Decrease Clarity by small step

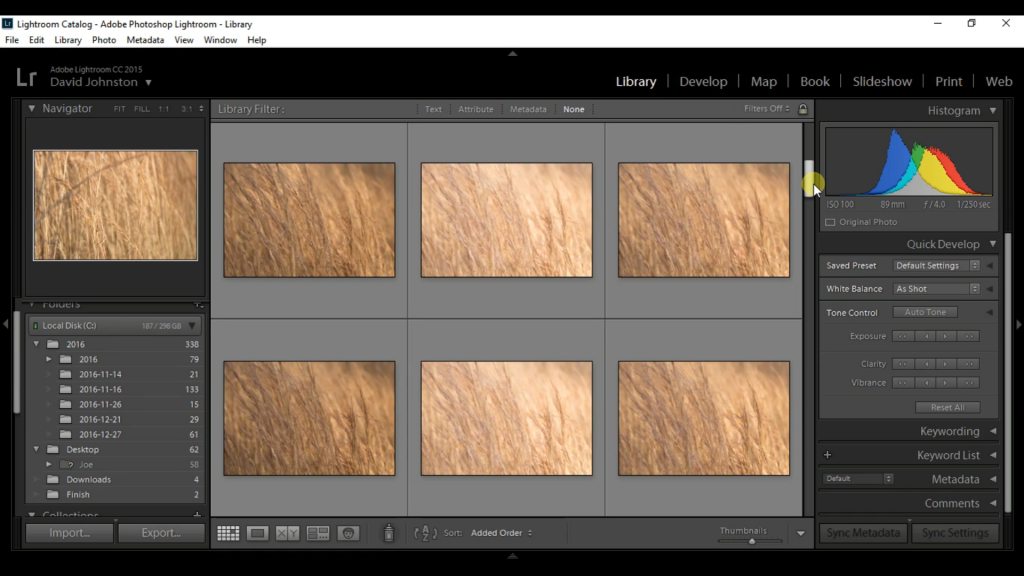[925, 364]
